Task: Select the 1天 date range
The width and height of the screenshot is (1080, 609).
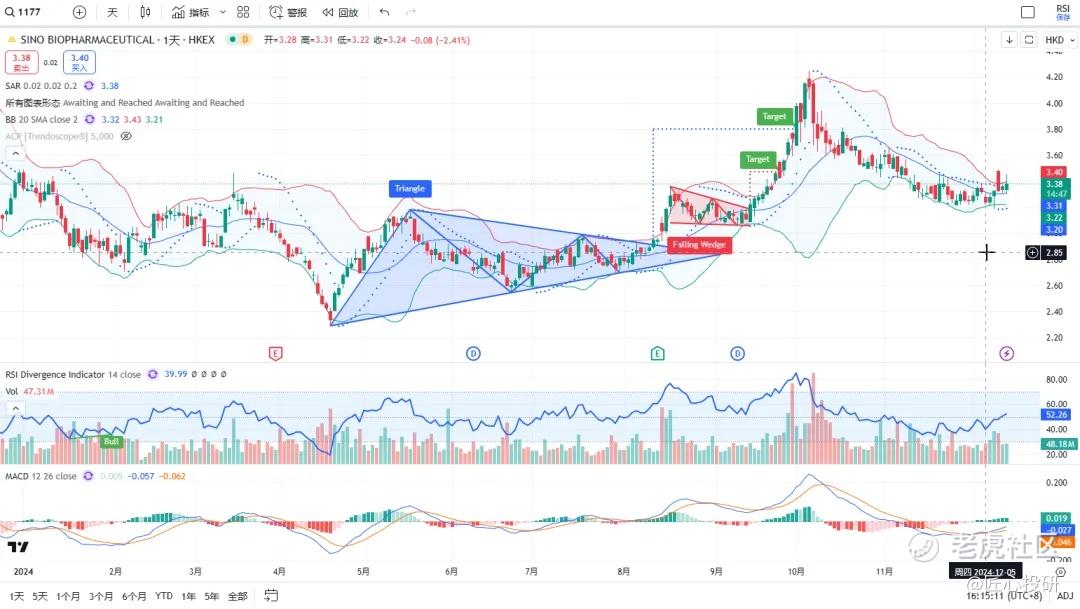Action: pos(17,596)
